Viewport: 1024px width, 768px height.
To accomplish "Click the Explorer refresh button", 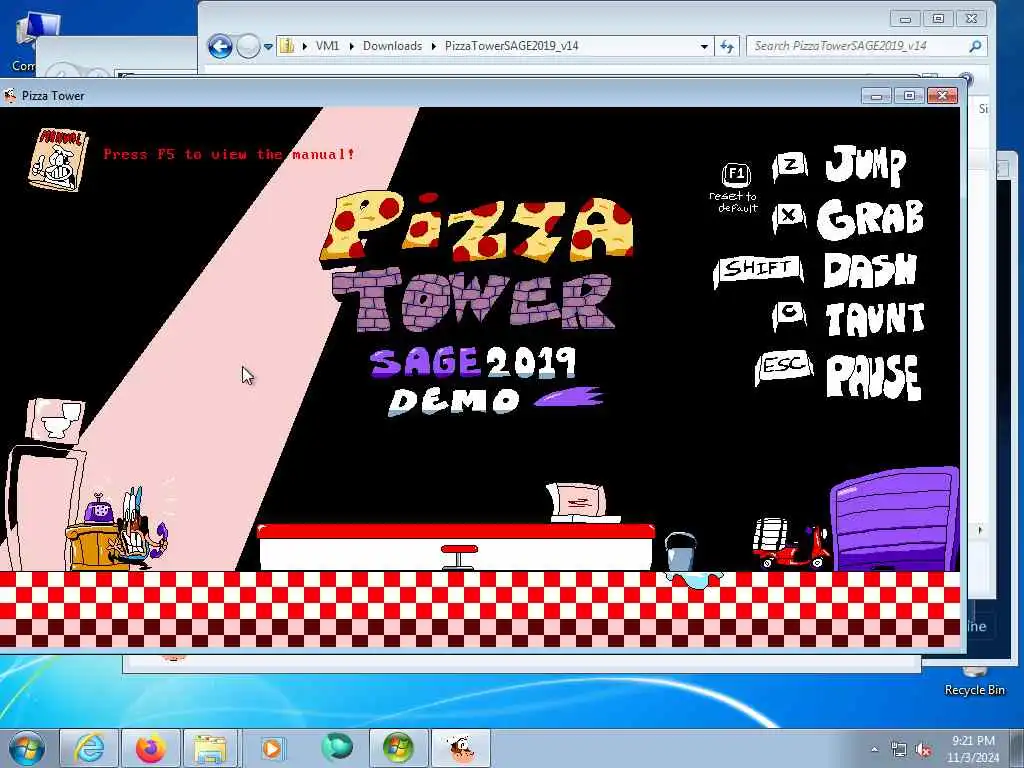I will click(726, 46).
